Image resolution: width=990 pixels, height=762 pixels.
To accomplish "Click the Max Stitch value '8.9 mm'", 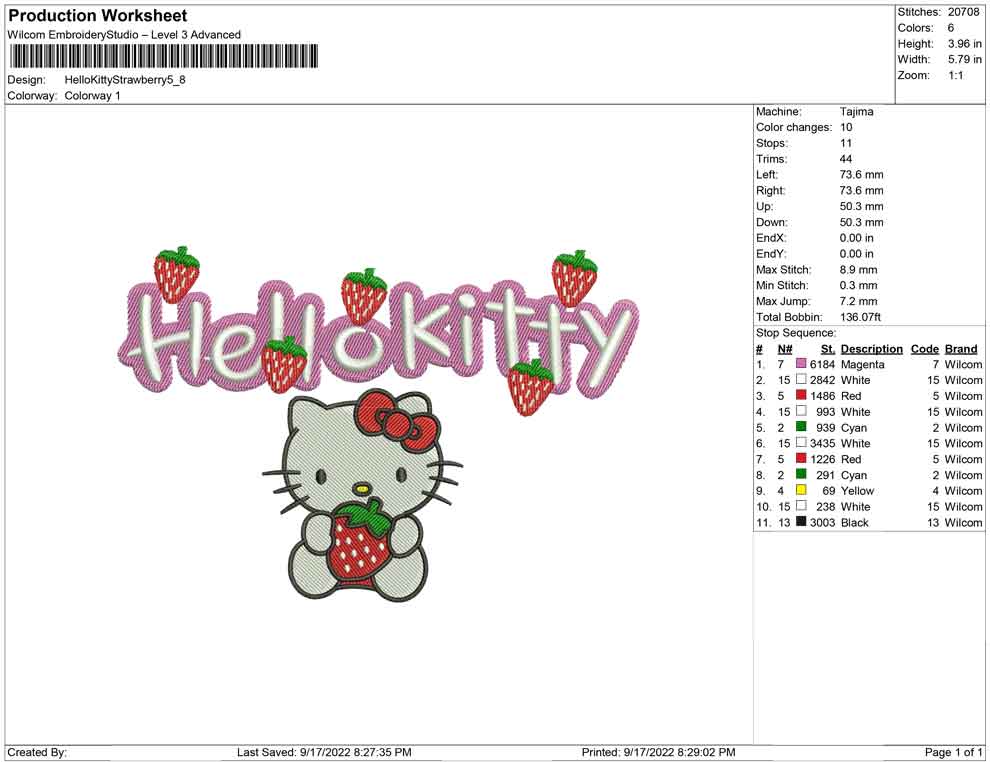I will (859, 270).
